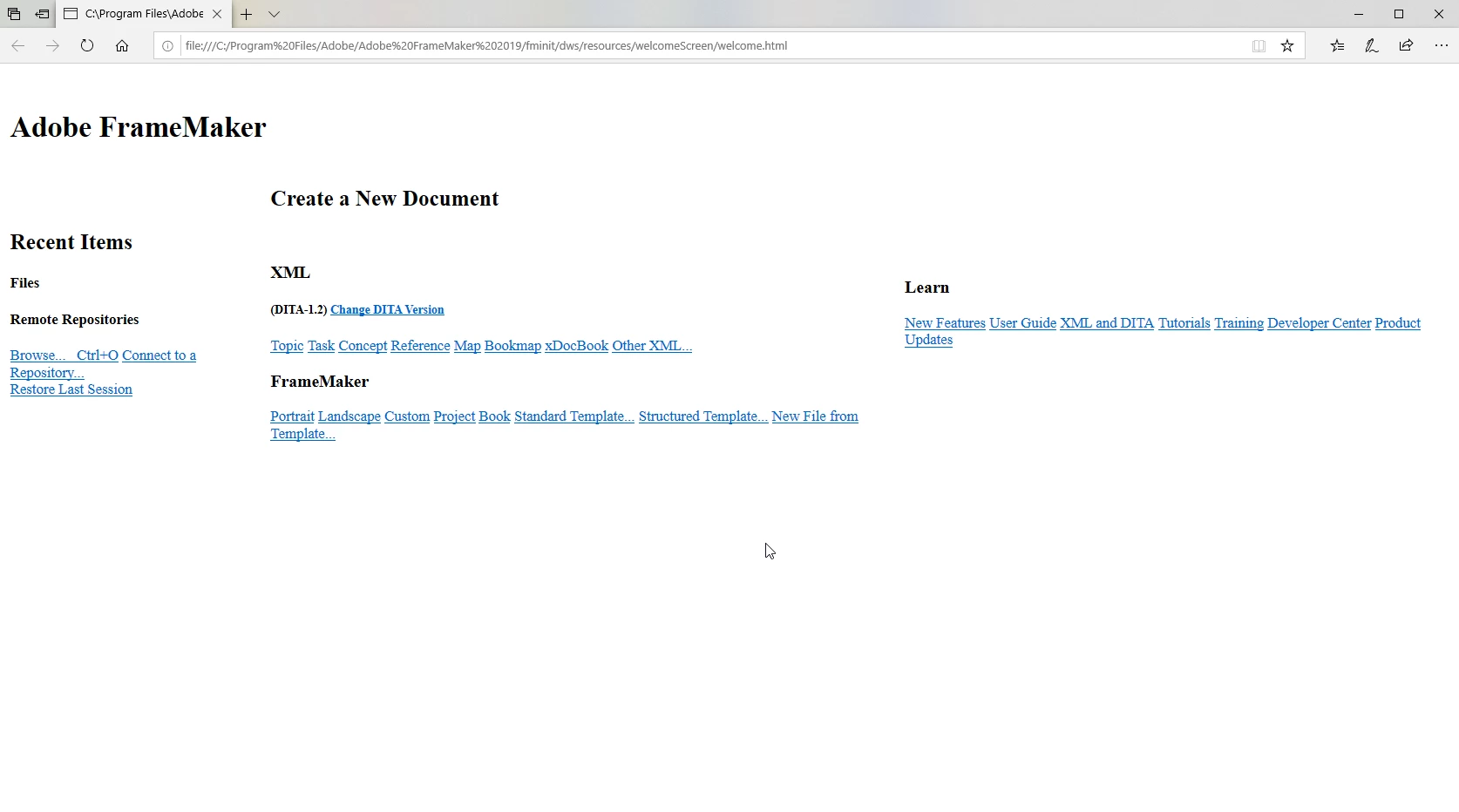Click the Create a New Document heading
This screenshot has height=812, width=1459.
tap(384, 199)
